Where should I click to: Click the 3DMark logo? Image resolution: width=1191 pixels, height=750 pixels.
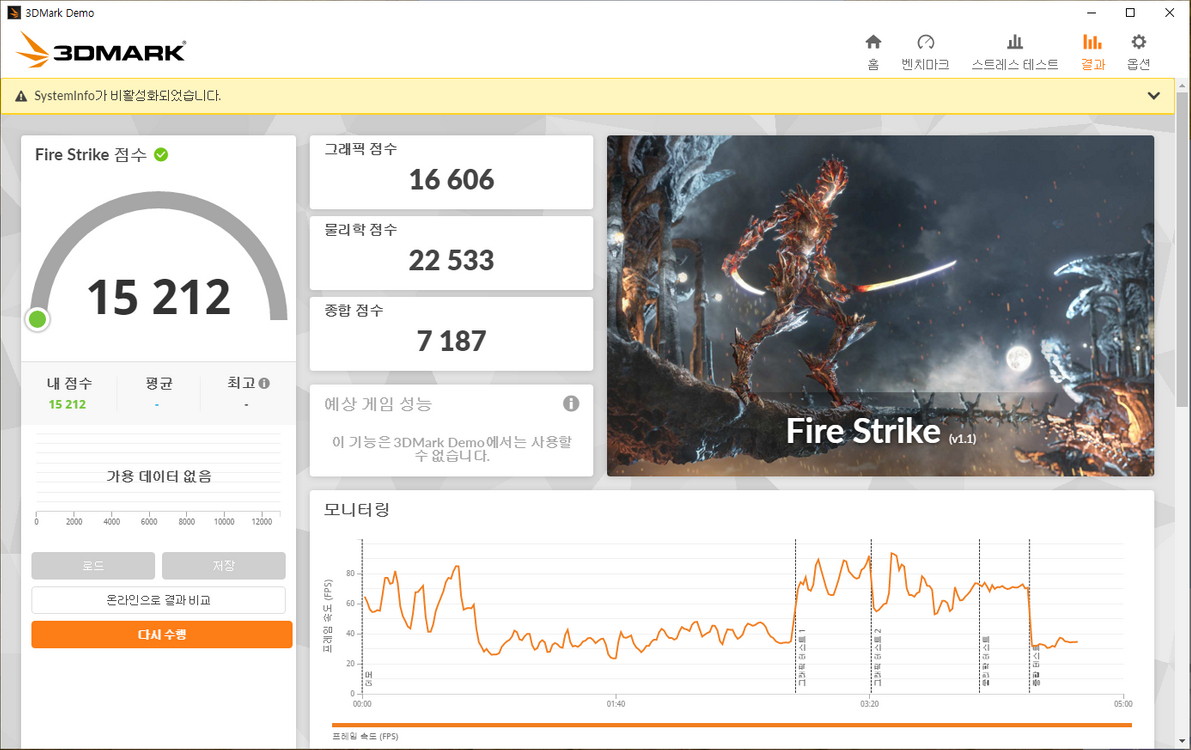[101, 50]
